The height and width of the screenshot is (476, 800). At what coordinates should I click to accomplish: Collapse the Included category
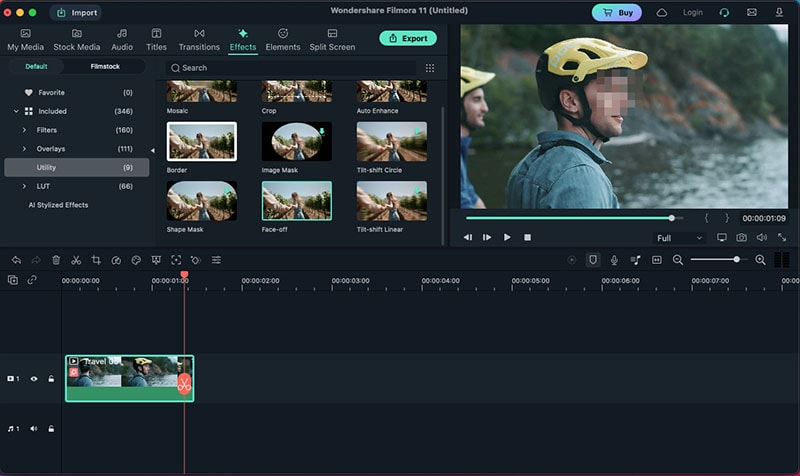(16, 111)
